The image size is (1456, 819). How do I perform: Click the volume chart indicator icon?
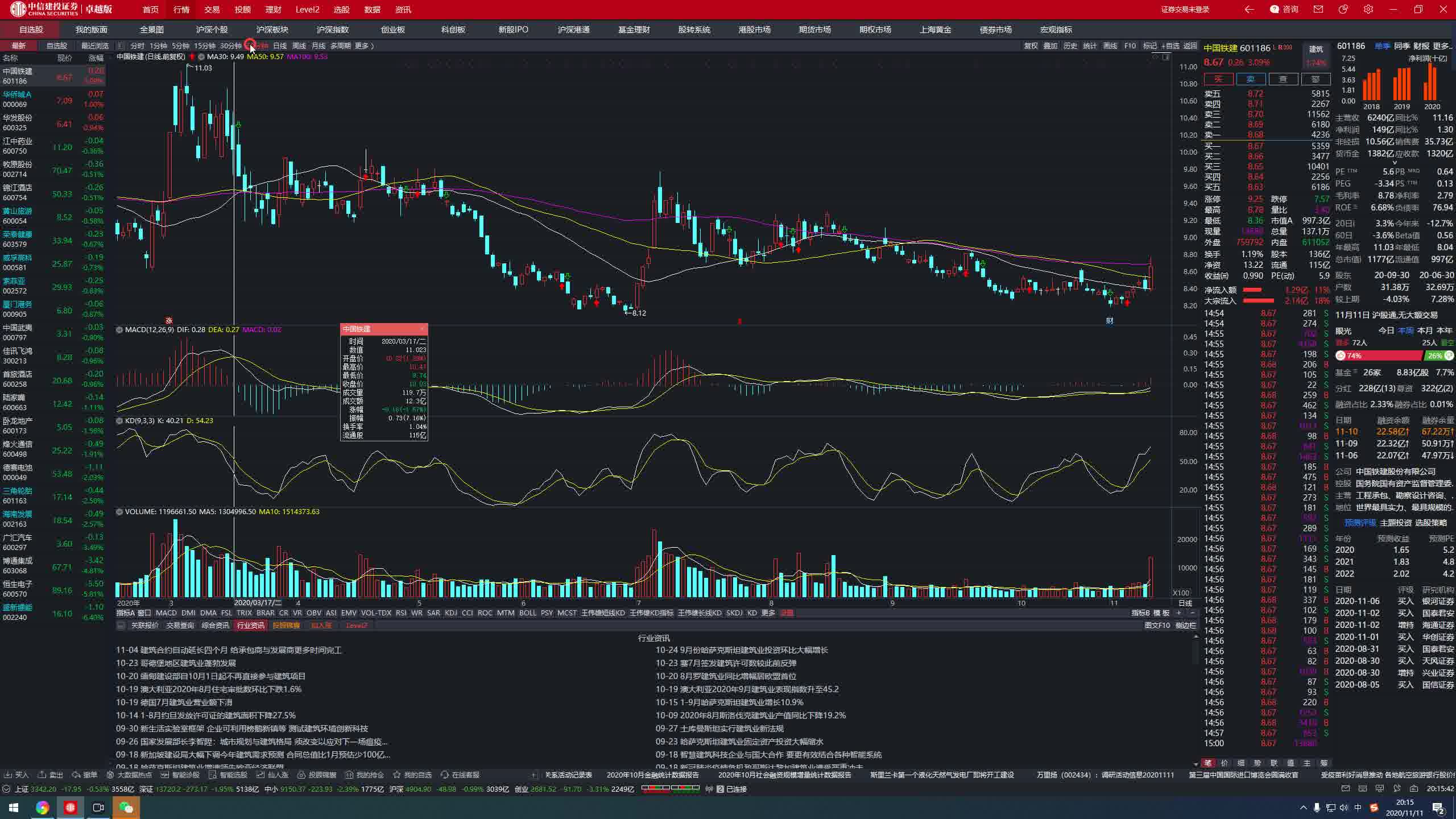pos(117,511)
